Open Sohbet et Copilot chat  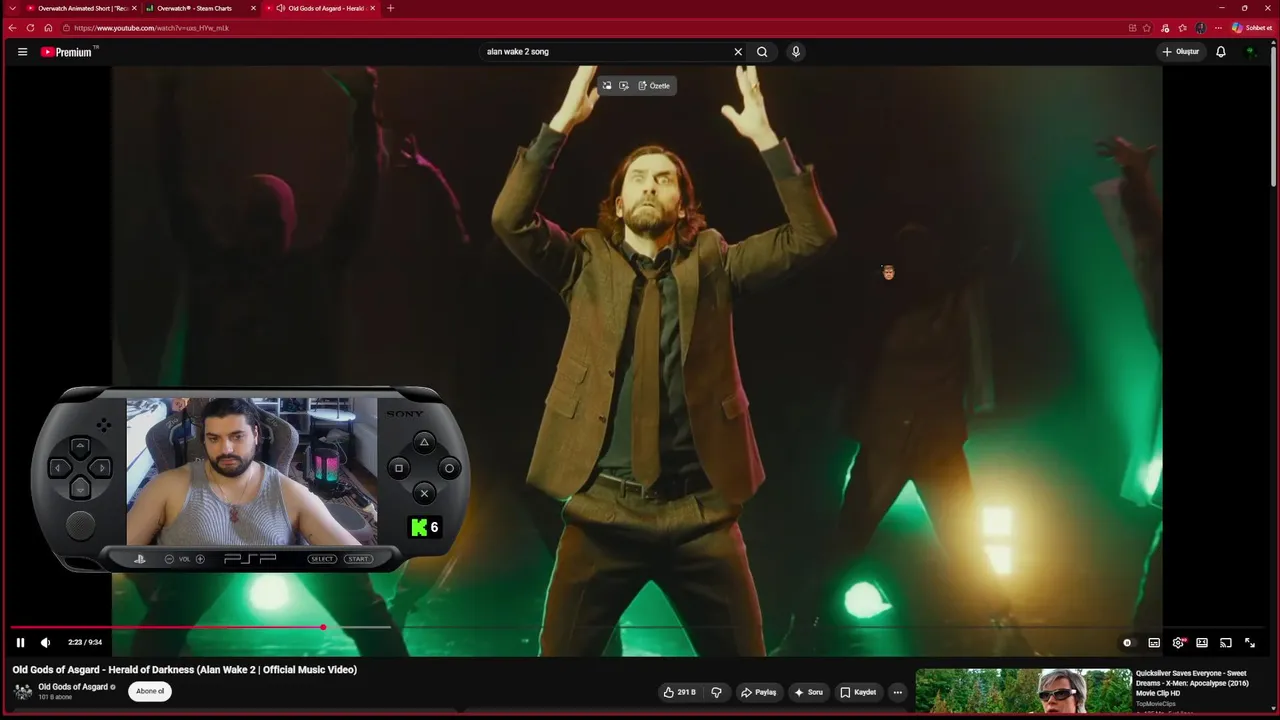point(1252,28)
